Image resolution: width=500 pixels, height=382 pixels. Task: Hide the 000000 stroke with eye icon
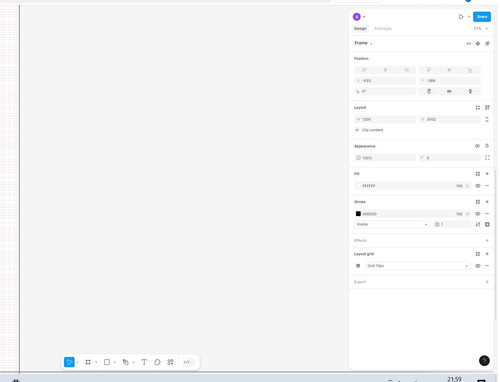tap(478, 214)
